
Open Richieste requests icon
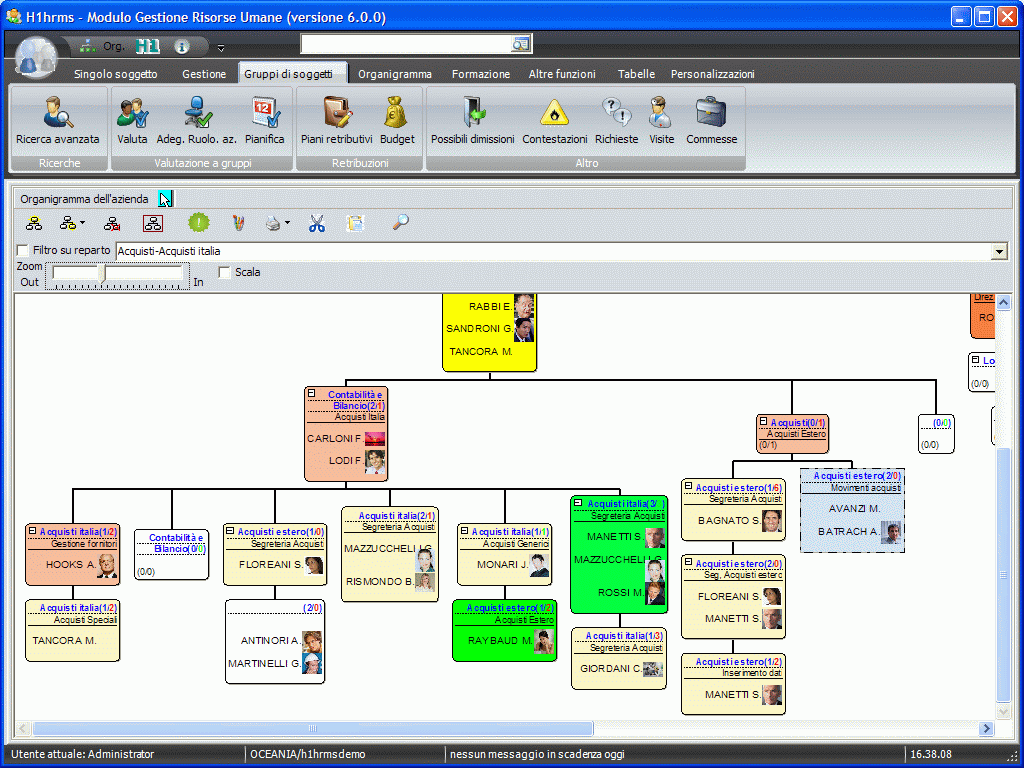click(616, 120)
